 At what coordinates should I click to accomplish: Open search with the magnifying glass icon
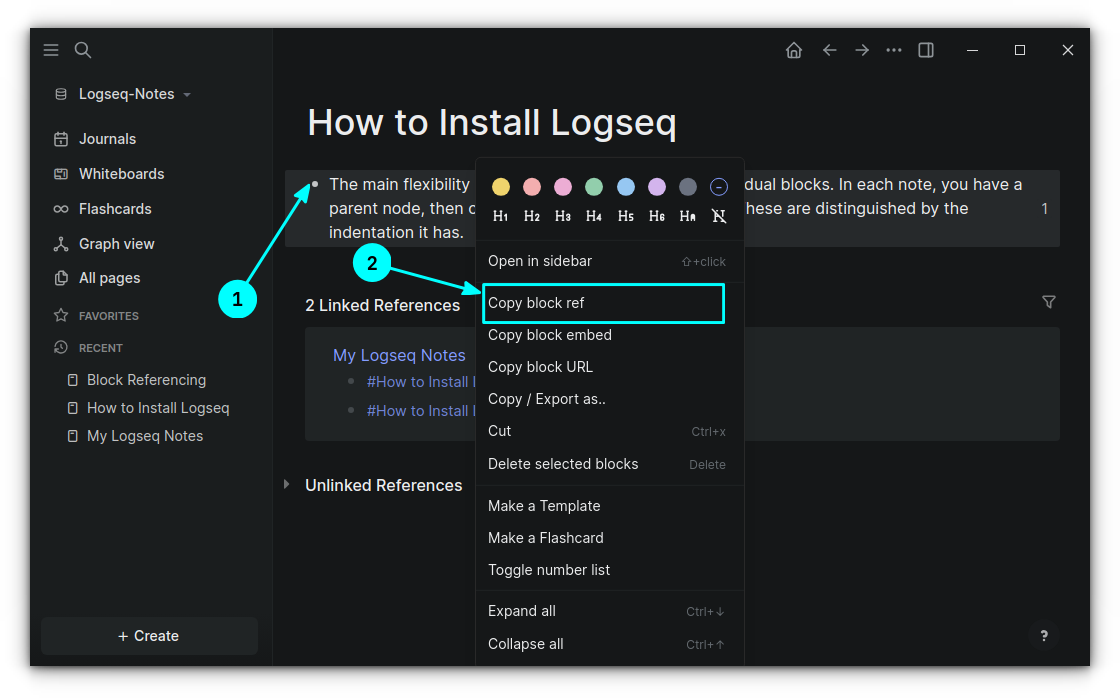click(x=82, y=49)
